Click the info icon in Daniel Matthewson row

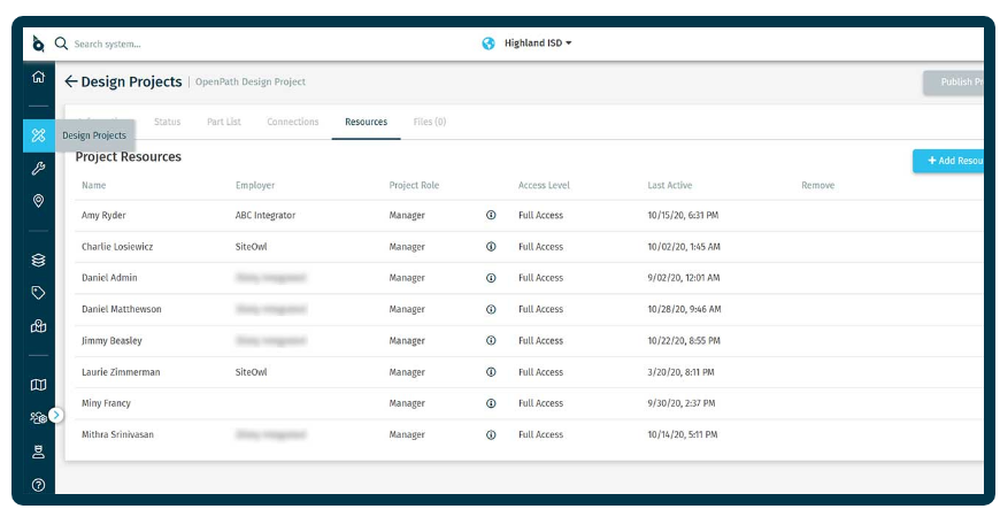[x=491, y=309]
